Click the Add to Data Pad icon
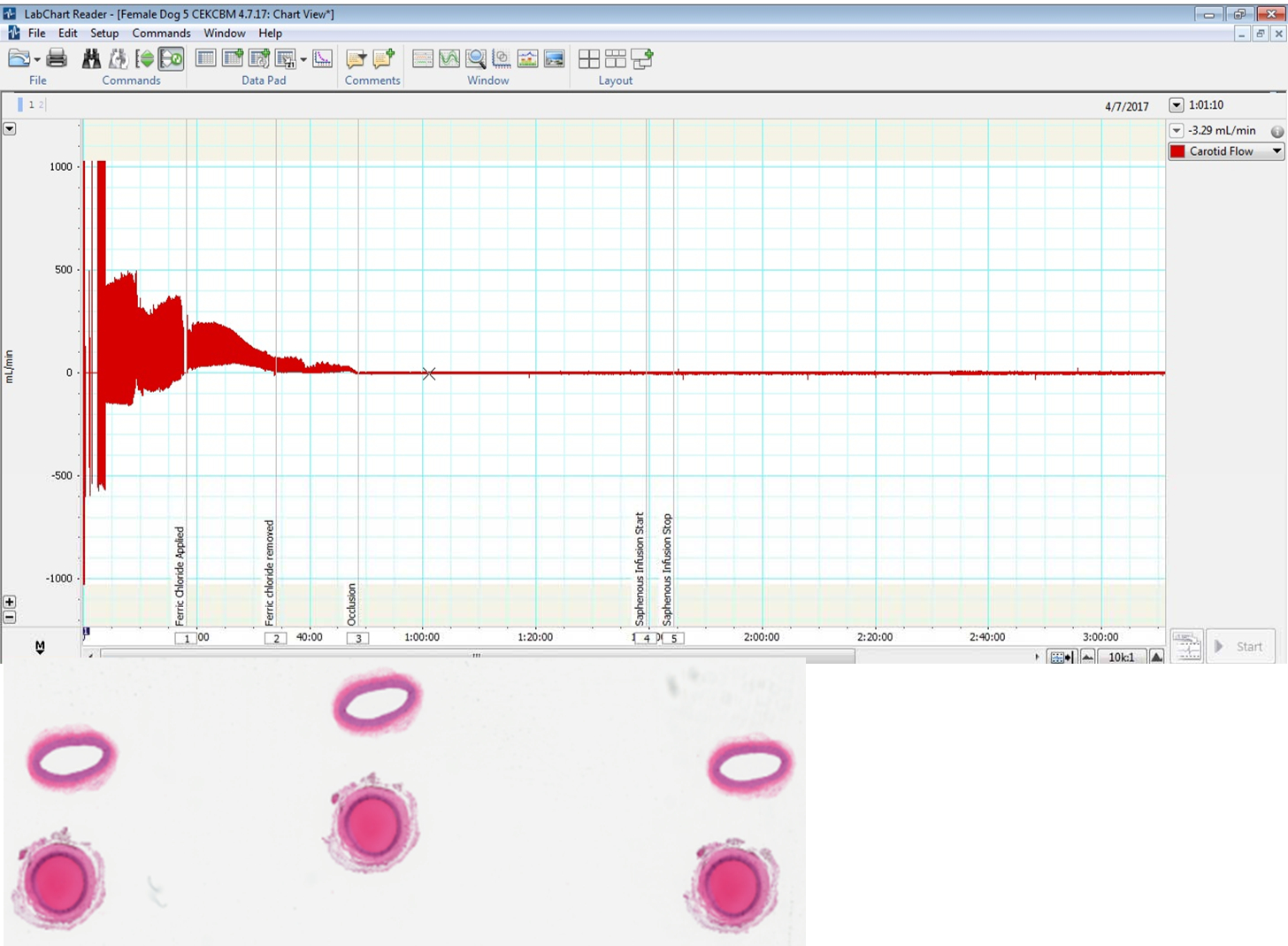The image size is (1288, 946). pyautogui.click(x=233, y=59)
